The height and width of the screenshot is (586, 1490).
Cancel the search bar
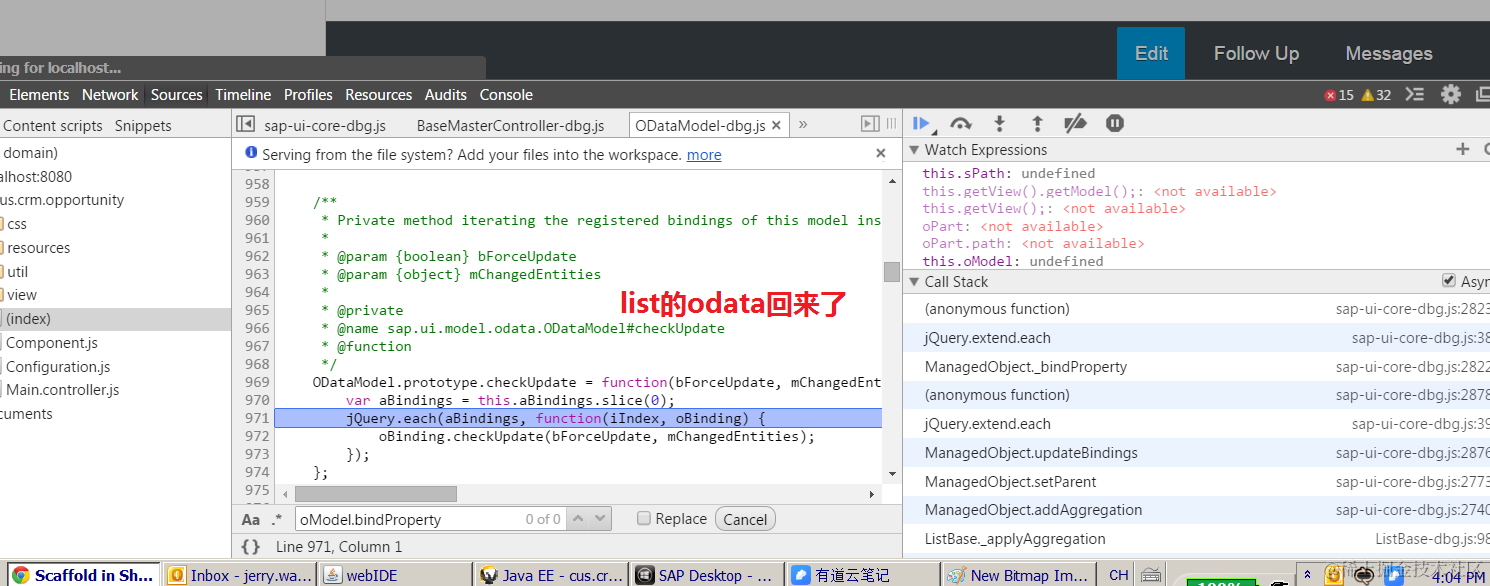pyautogui.click(x=745, y=519)
